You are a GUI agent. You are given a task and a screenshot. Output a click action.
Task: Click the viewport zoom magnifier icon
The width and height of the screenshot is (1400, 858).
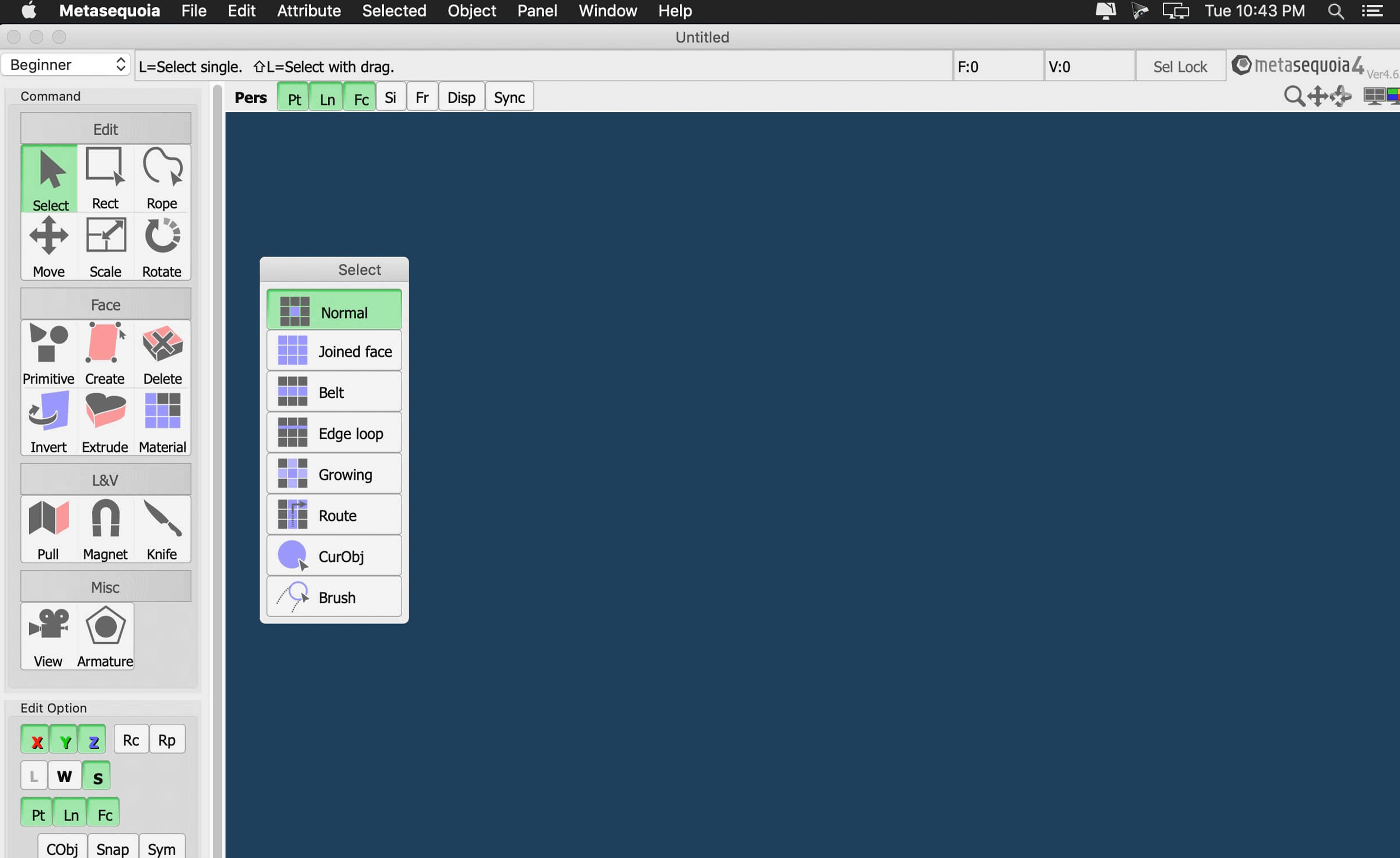[1294, 97]
